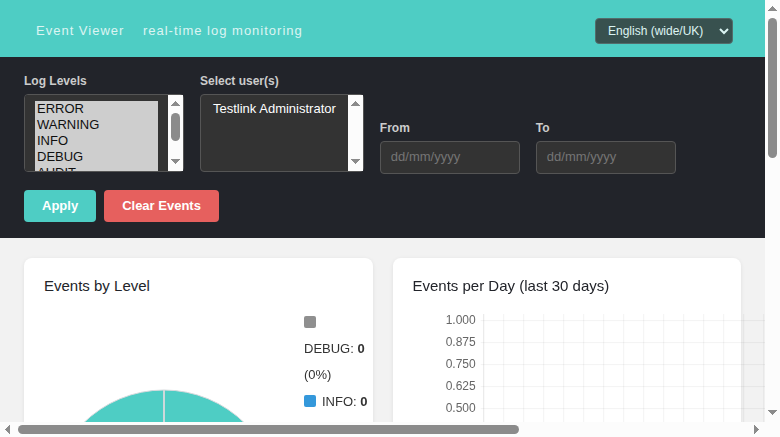780x437 pixels.
Task: Click the Log Levels list scrollbar thumb
Action: (x=175, y=127)
